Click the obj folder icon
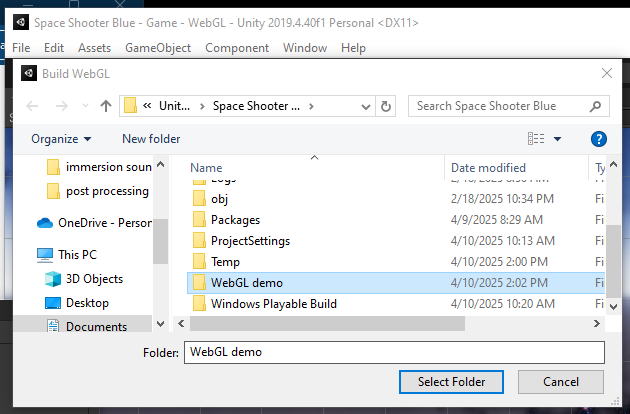 pyautogui.click(x=199, y=199)
